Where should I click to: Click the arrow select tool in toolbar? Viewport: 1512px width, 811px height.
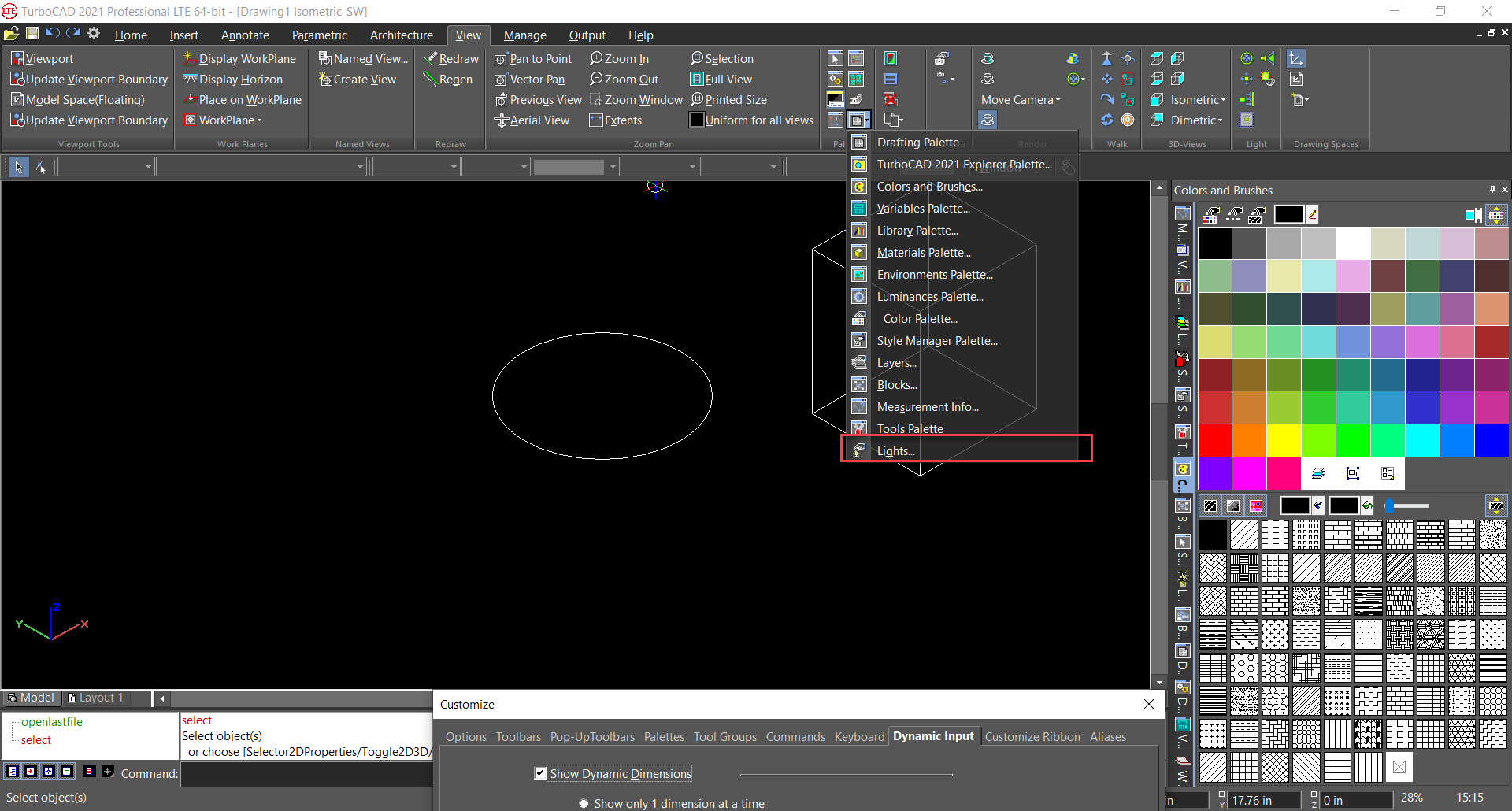(19, 167)
